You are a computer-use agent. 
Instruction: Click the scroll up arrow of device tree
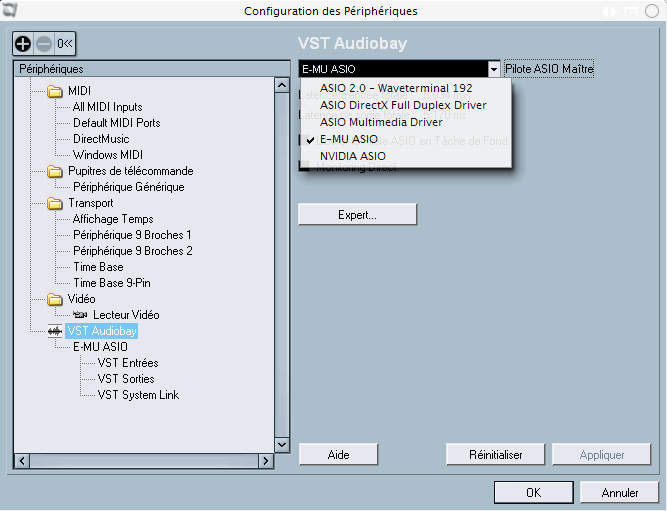point(282,86)
